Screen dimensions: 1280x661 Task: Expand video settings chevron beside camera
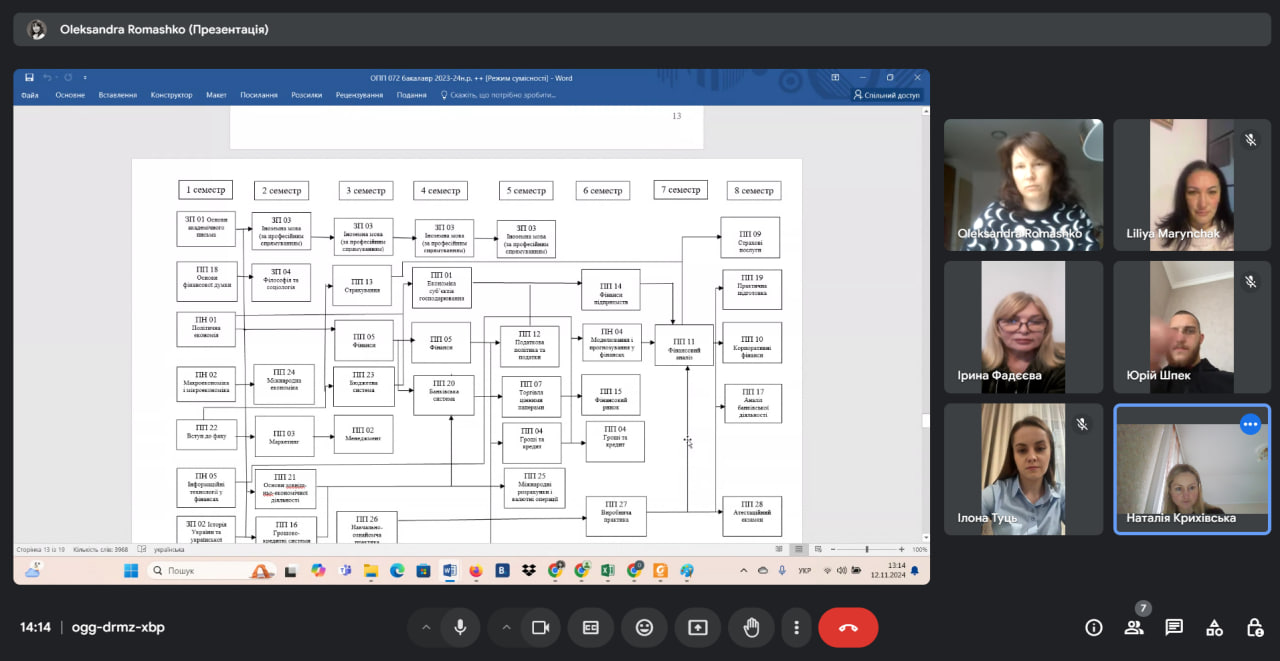point(506,628)
